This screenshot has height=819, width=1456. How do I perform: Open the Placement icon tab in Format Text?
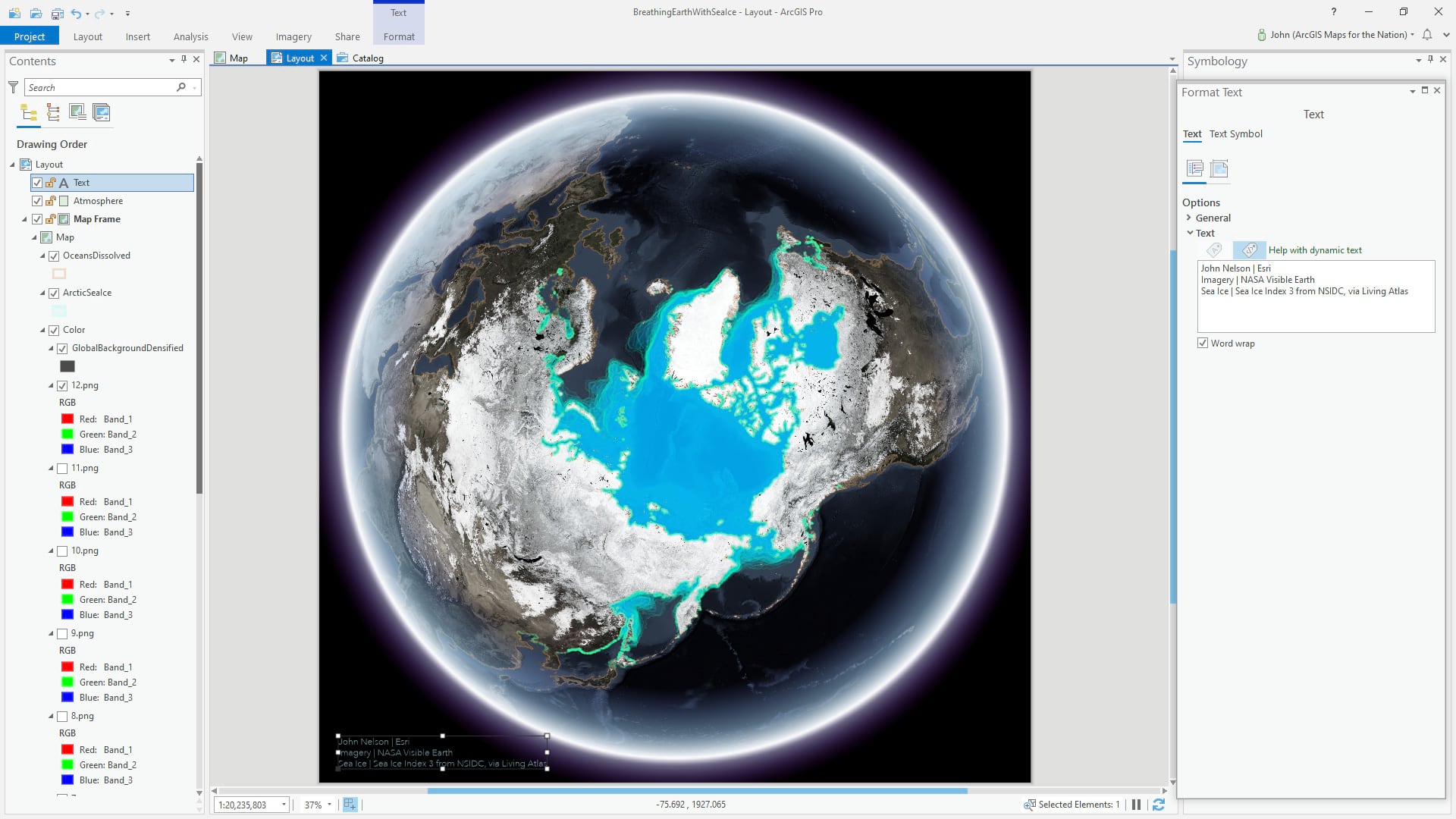(1219, 168)
